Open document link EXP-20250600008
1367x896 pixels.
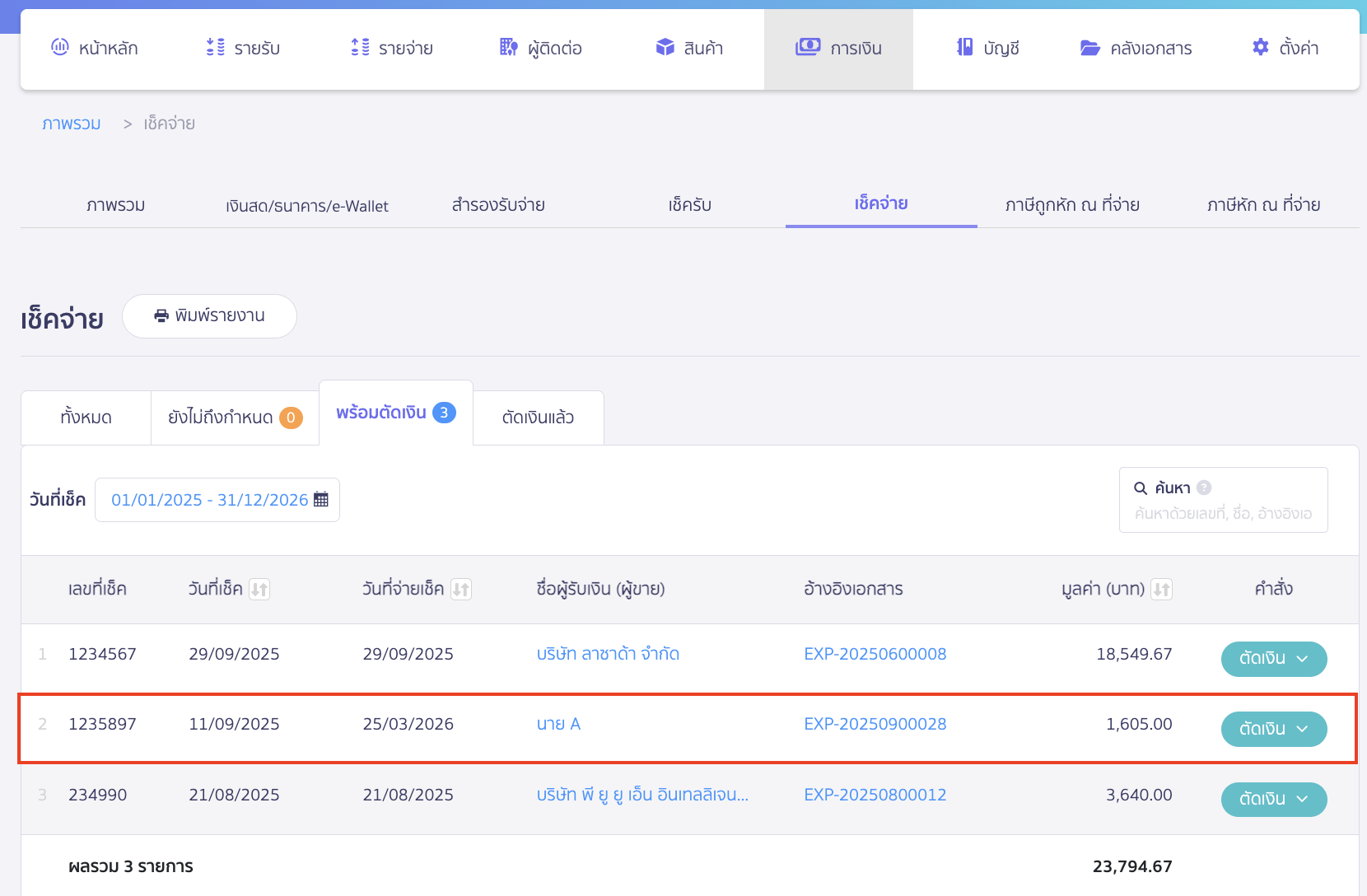tap(875, 654)
